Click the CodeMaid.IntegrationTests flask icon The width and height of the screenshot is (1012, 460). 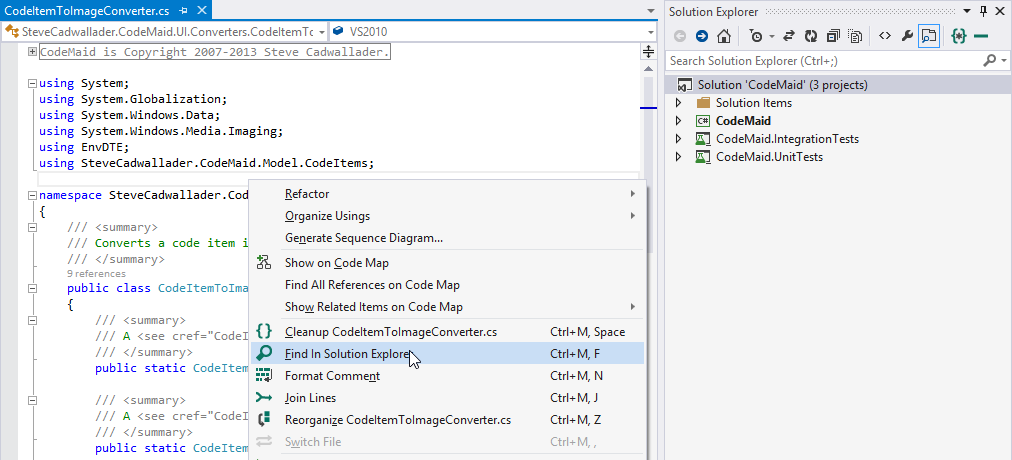pyautogui.click(x=703, y=139)
